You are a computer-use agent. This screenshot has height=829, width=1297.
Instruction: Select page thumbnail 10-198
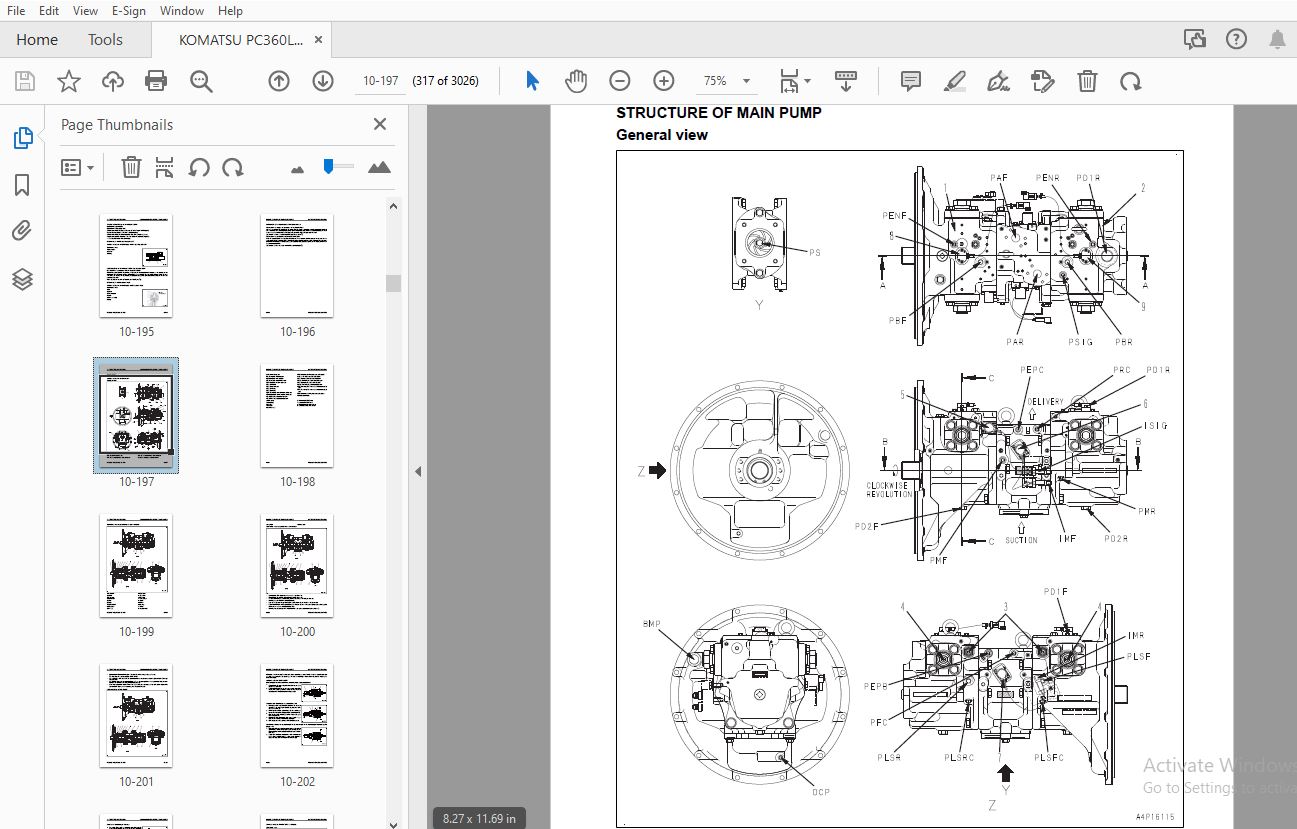point(297,416)
